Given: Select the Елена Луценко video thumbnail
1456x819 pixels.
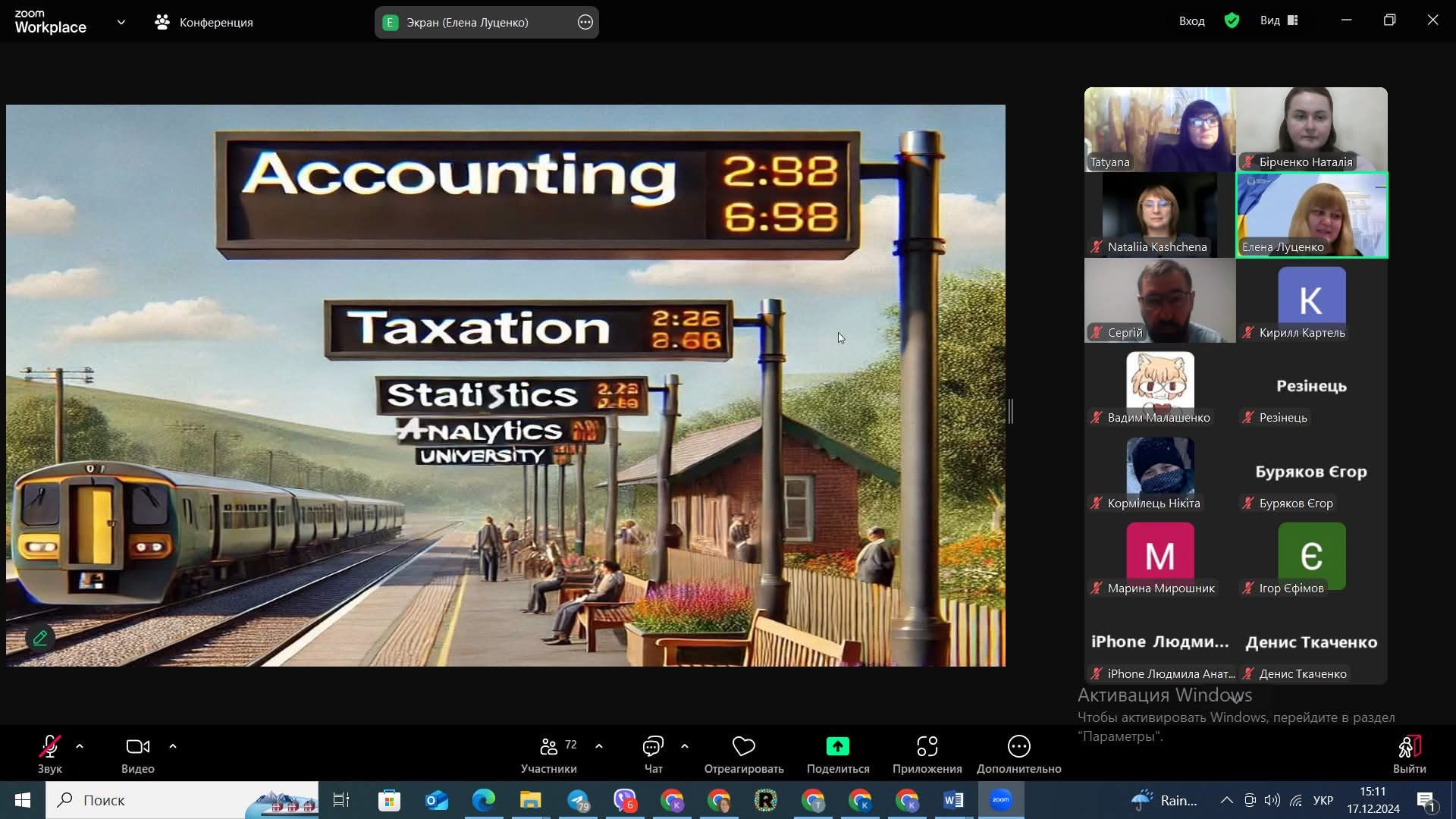Looking at the screenshot, I should [x=1311, y=215].
